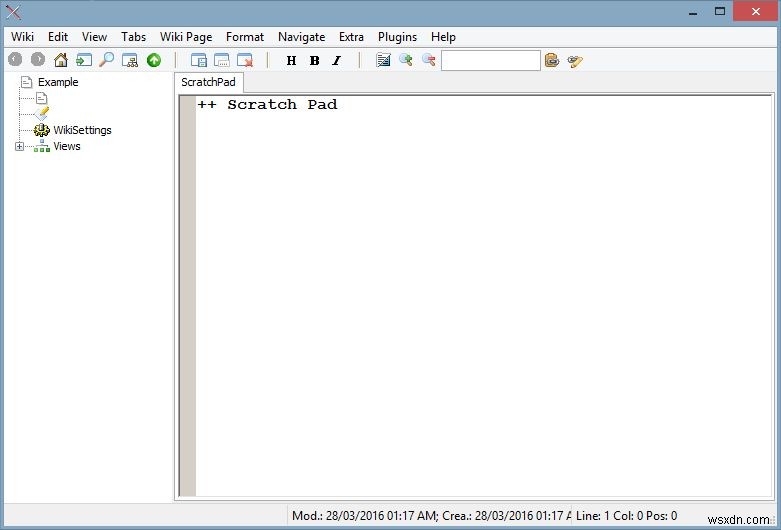
Task: Open the Wiki Page menu
Action: (x=186, y=37)
